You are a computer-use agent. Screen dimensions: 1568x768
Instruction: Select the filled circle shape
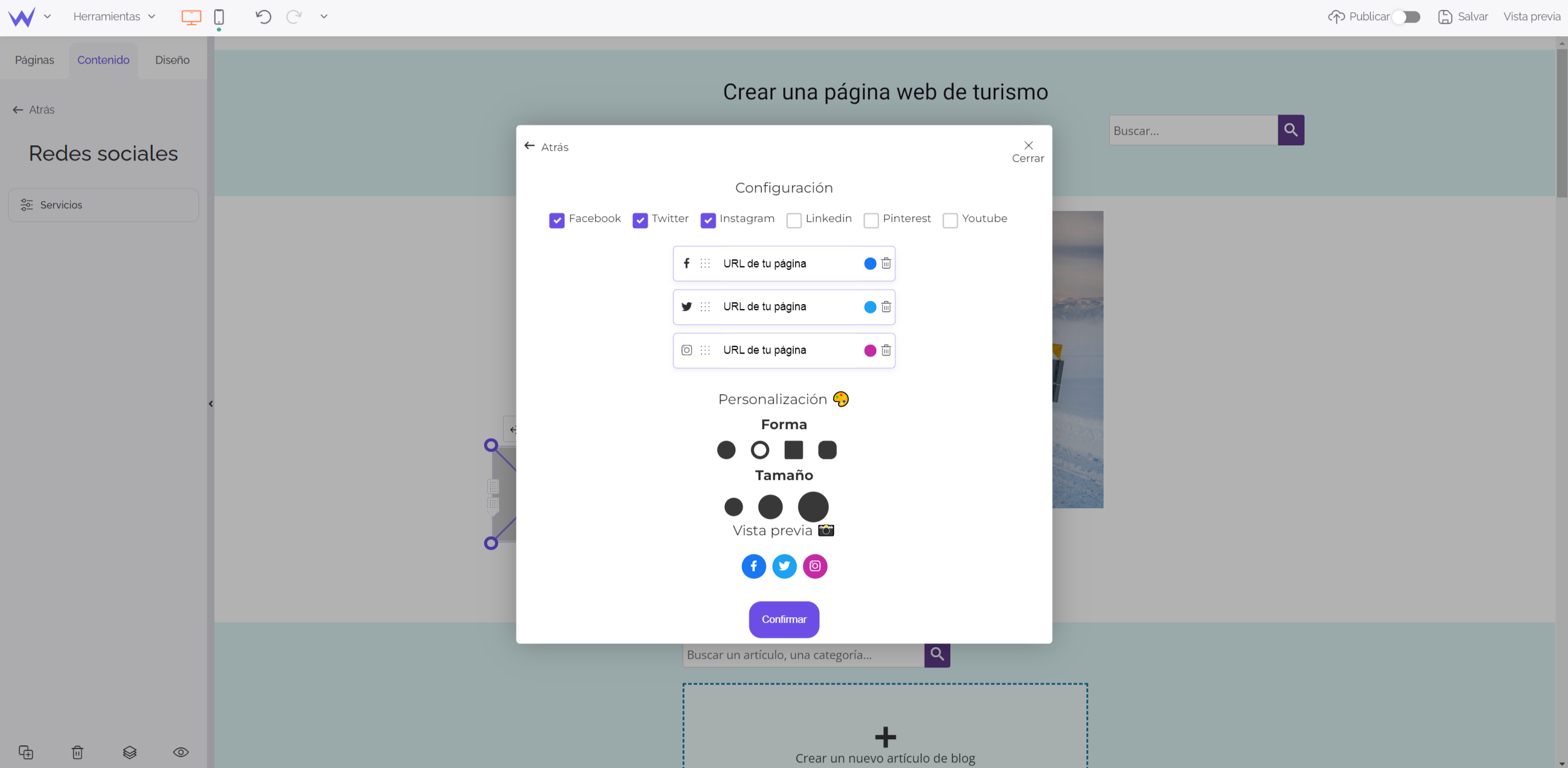point(726,450)
